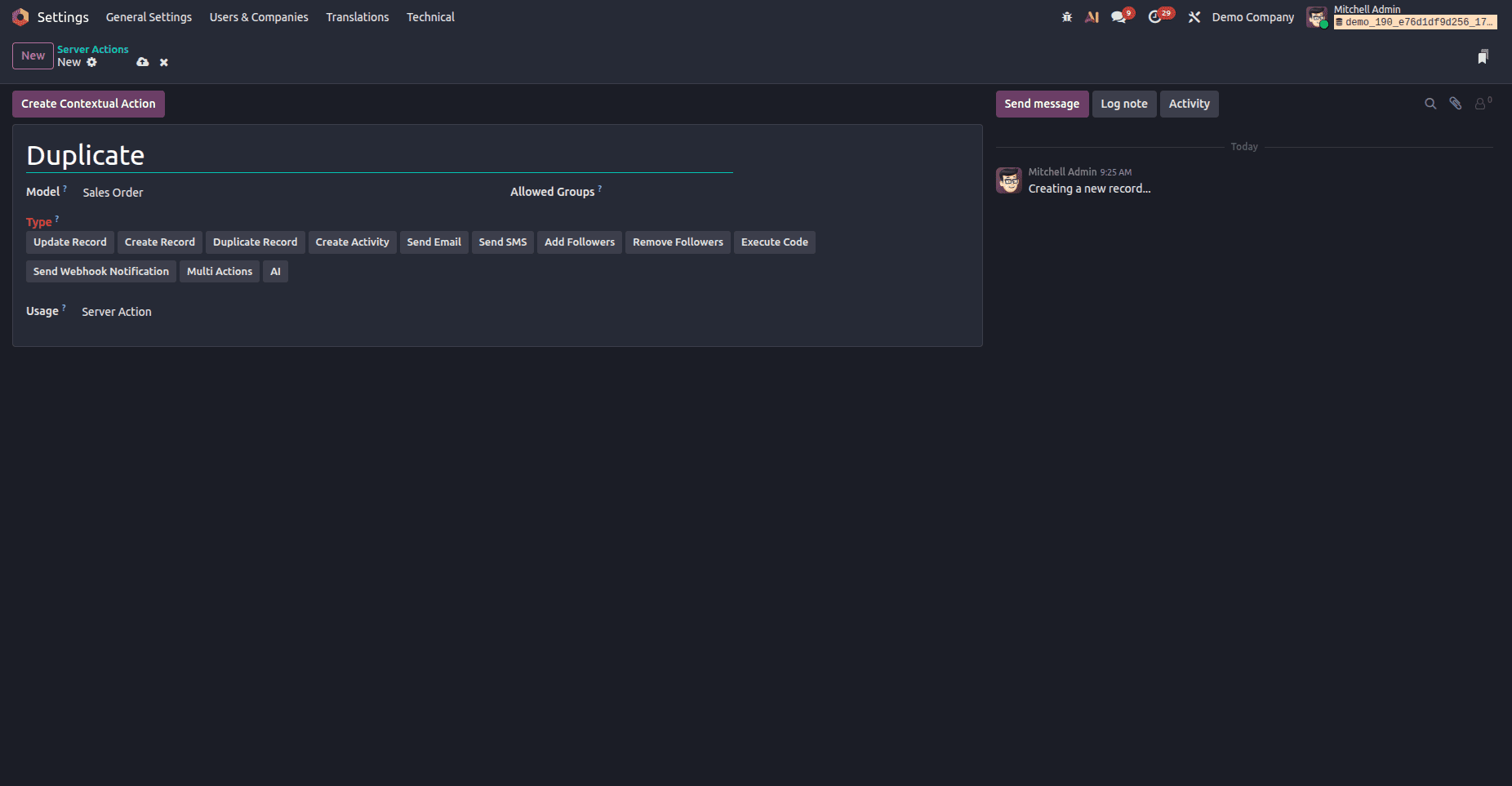The width and height of the screenshot is (1512, 786).
Task: Click Create Contextual Action
Action: tap(88, 104)
